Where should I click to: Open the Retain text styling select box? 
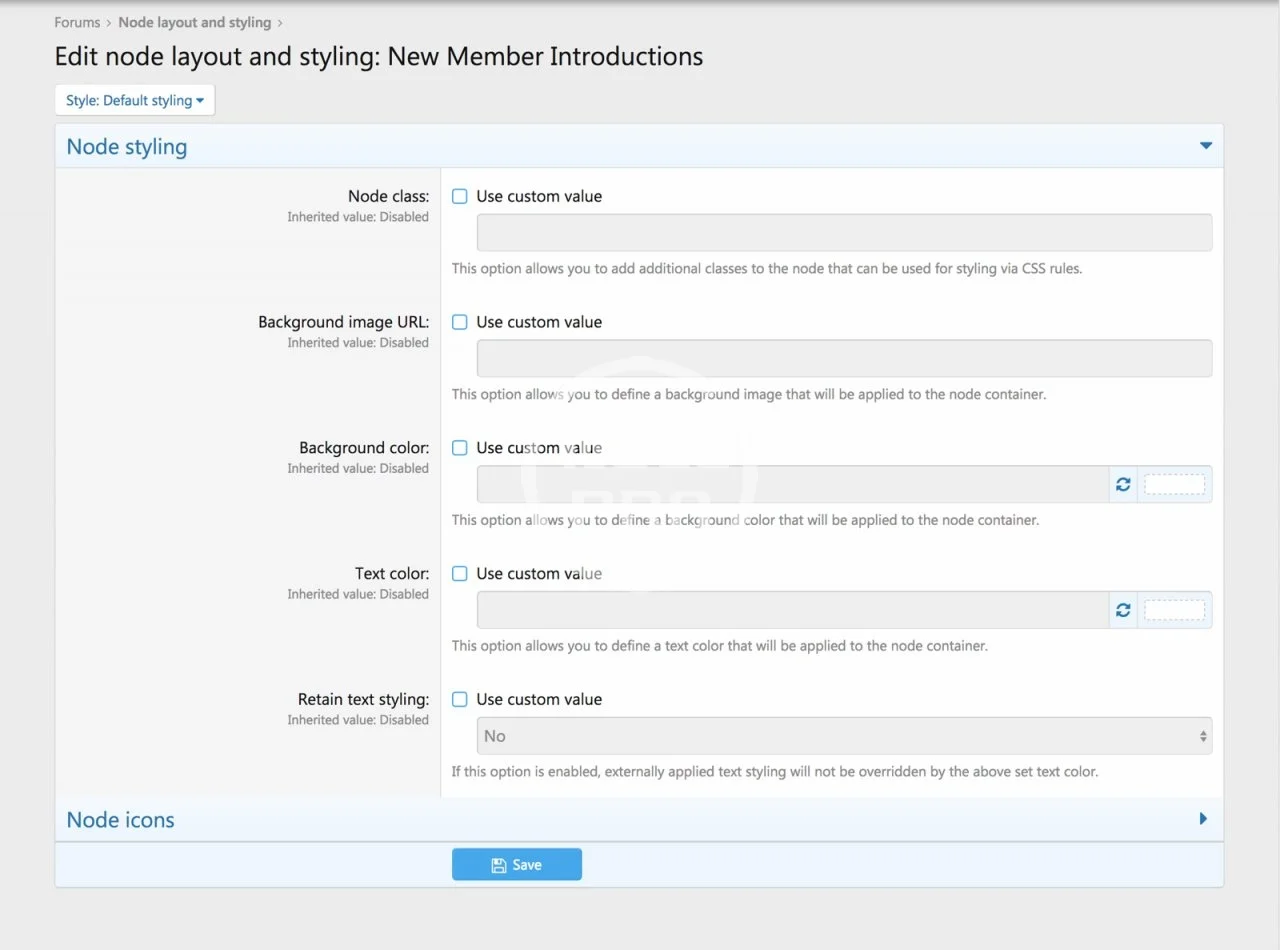(x=844, y=736)
